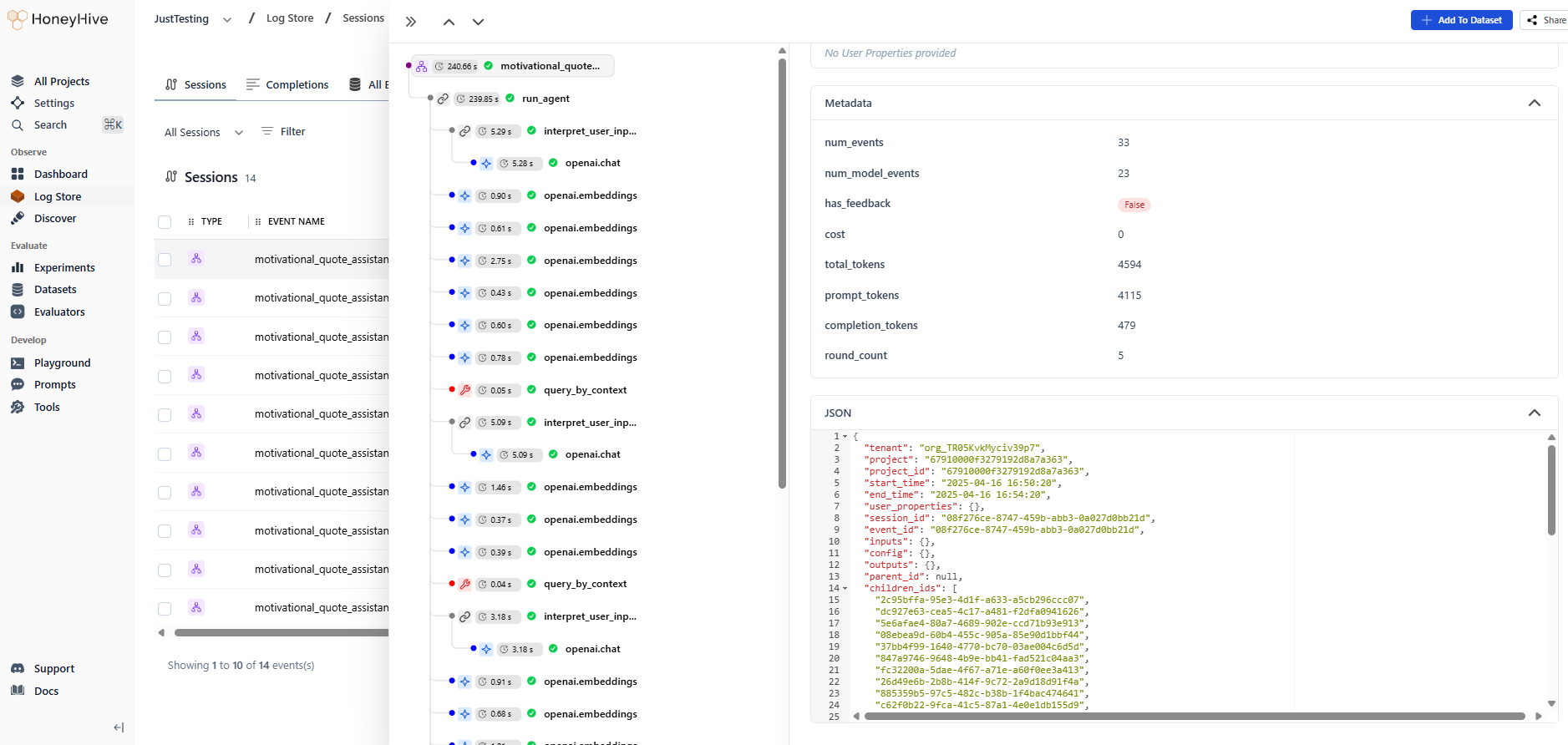Check the fourth session row checkbox

click(x=165, y=376)
